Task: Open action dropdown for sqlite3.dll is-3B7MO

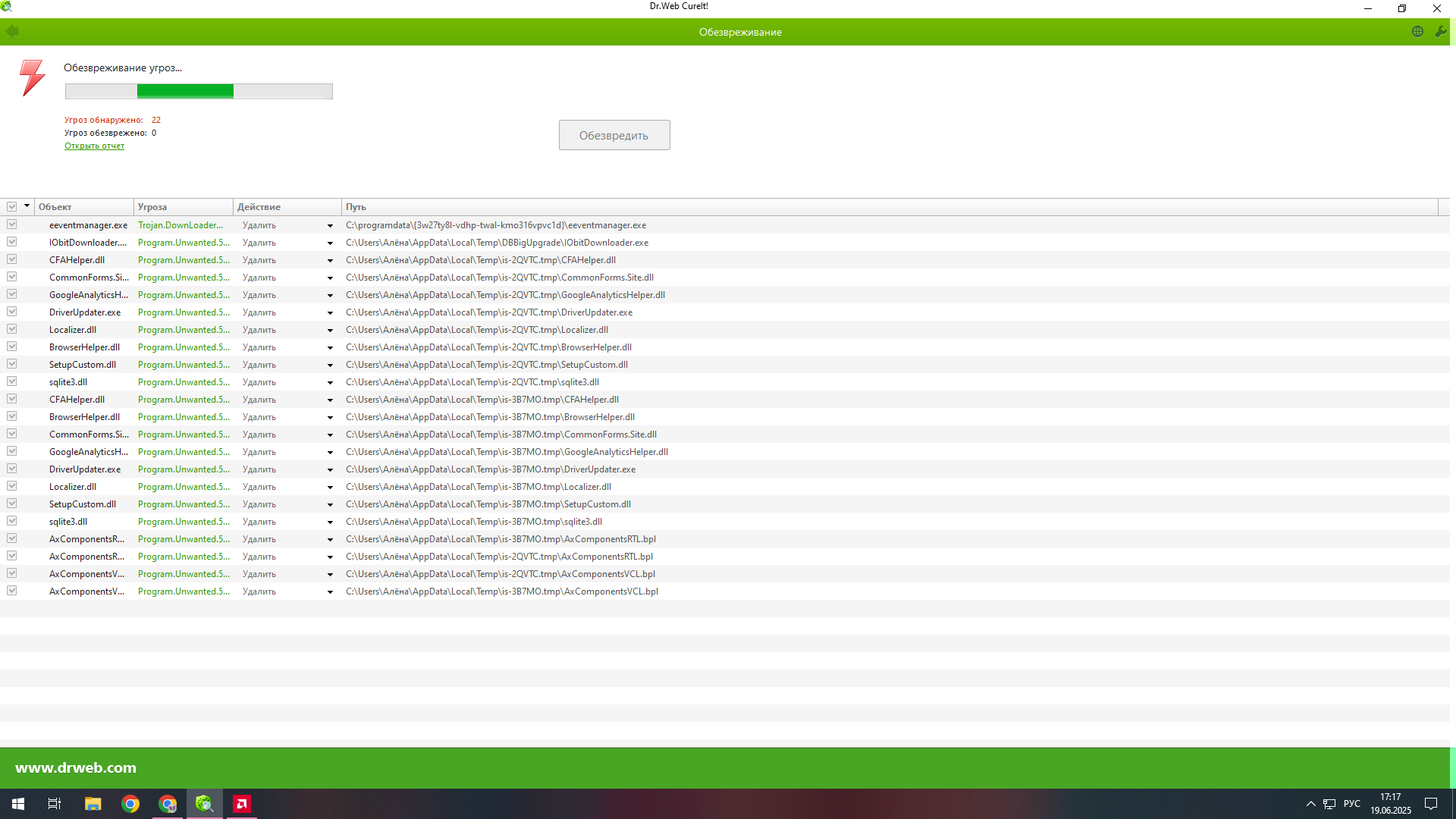Action: [330, 522]
